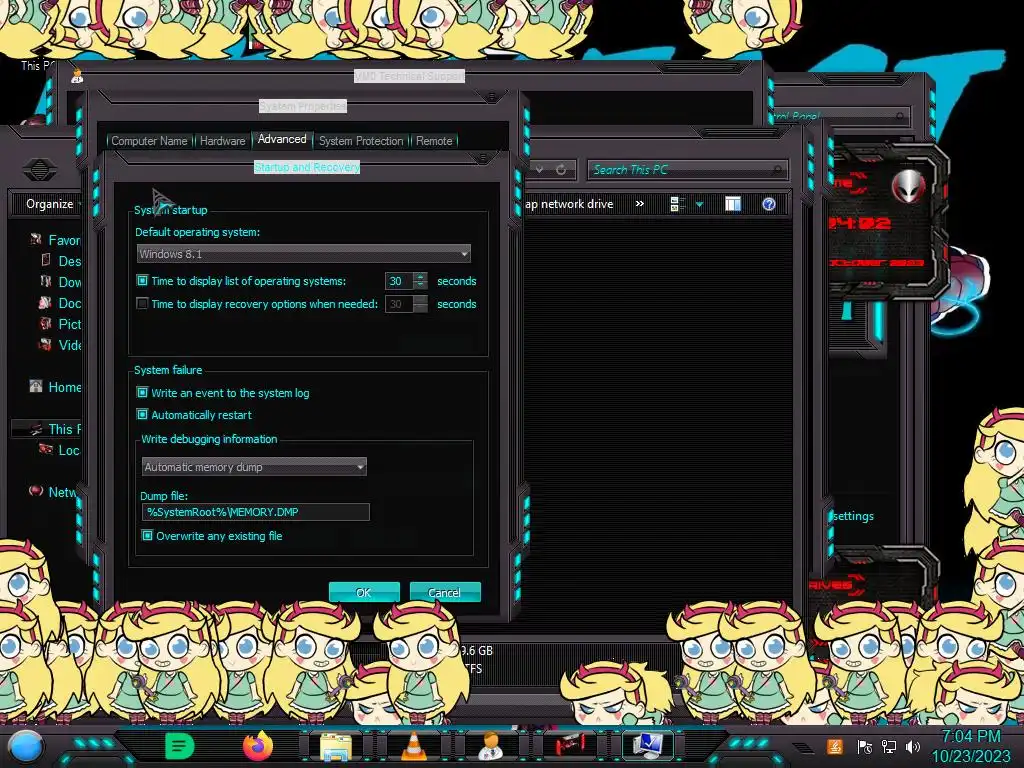Open VLC media player cone icon
The width and height of the screenshot is (1024, 768).
coord(413,746)
